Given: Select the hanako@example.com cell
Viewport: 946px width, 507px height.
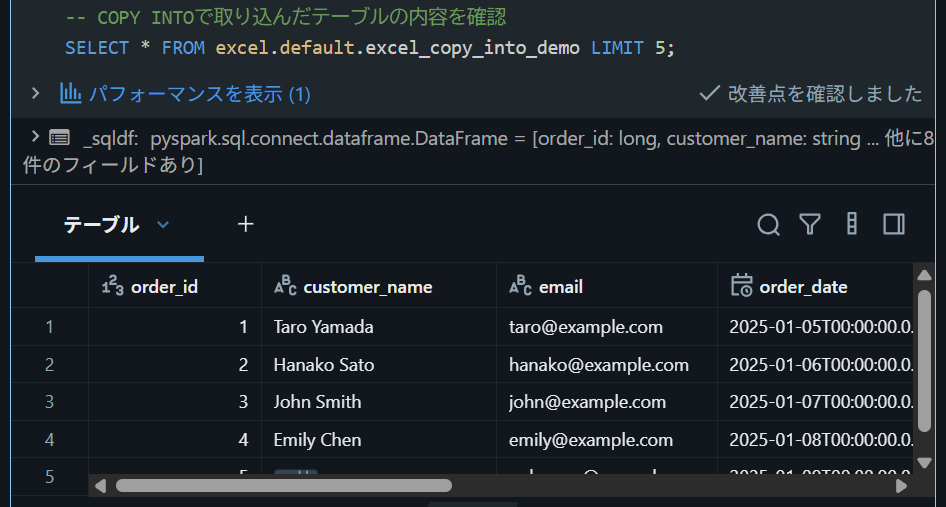Looking at the screenshot, I should point(607,365).
